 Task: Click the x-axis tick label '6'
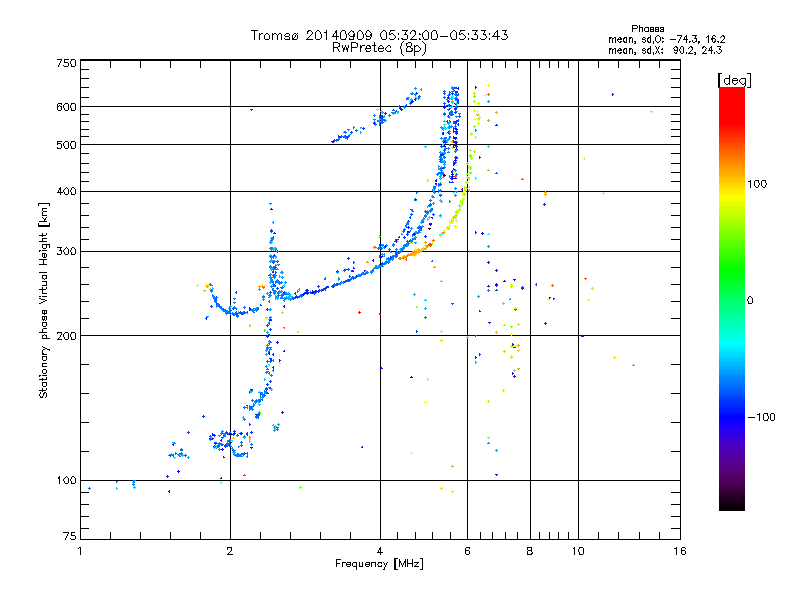(x=467, y=551)
